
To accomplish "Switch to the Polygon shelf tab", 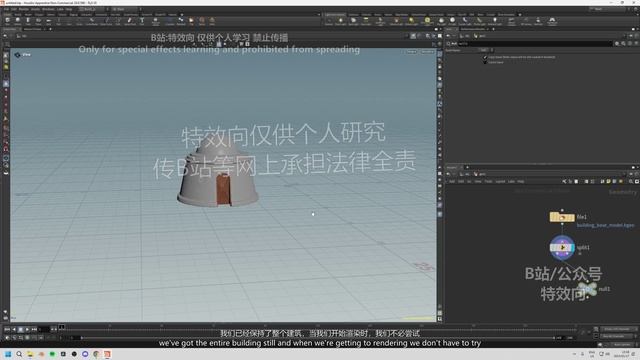I will pyautogui.click(x=39, y=15).
